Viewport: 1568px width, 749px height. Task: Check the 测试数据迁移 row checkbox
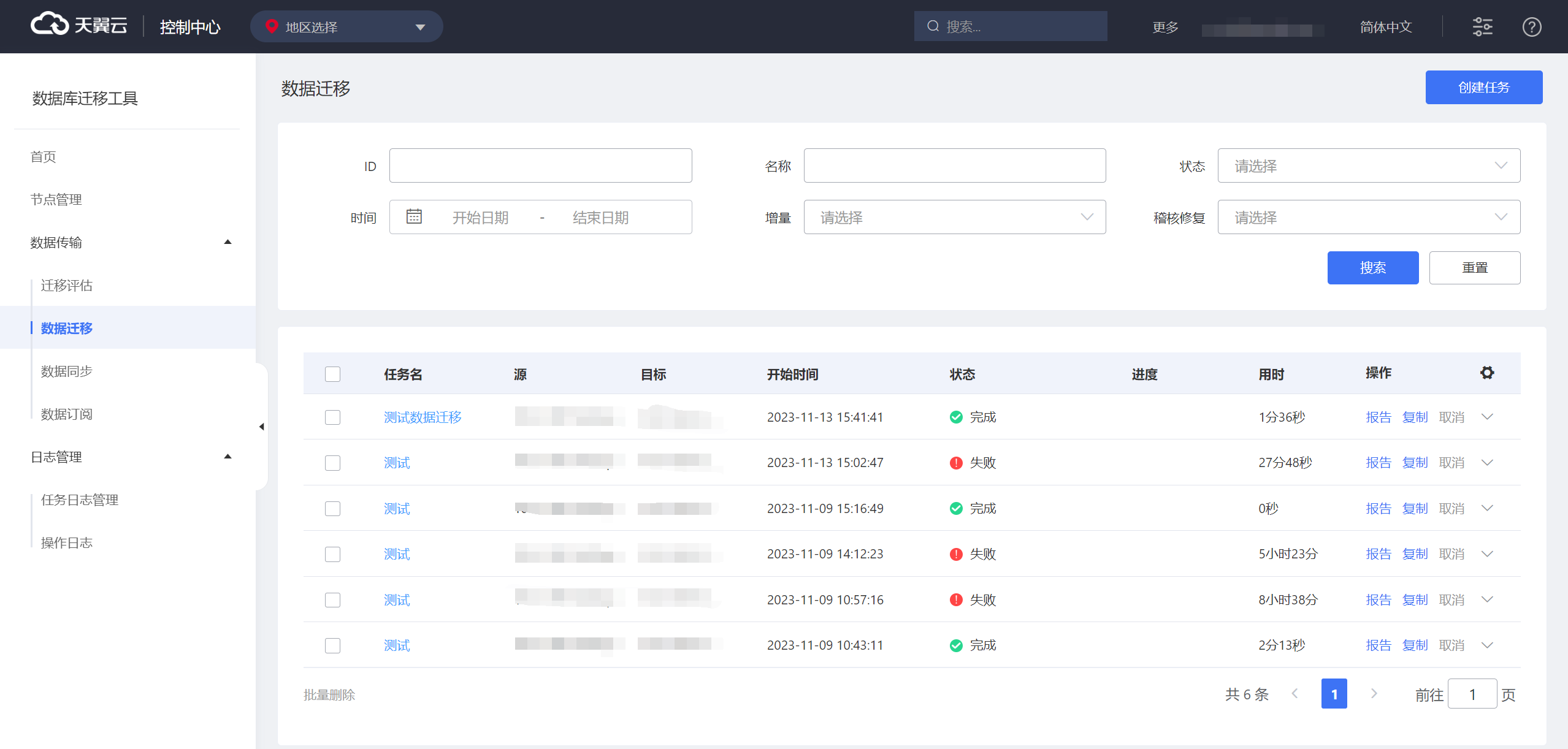click(x=332, y=417)
